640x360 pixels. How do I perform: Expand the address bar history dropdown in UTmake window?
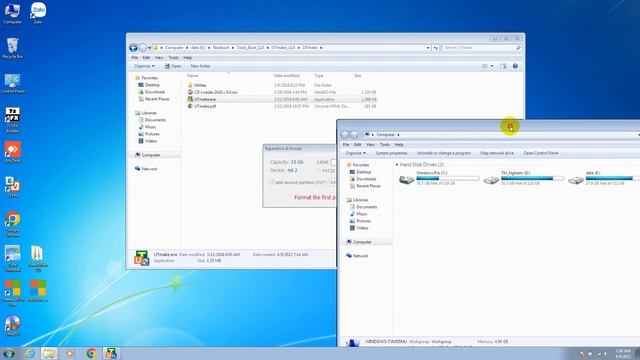428,48
